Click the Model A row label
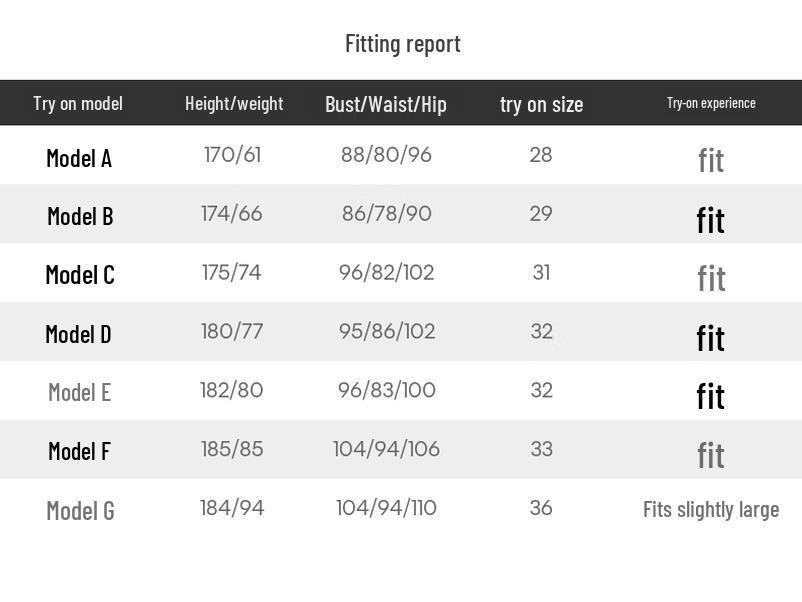Image resolution: width=802 pixels, height=602 pixels. pyautogui.click(x=79, y=158)
